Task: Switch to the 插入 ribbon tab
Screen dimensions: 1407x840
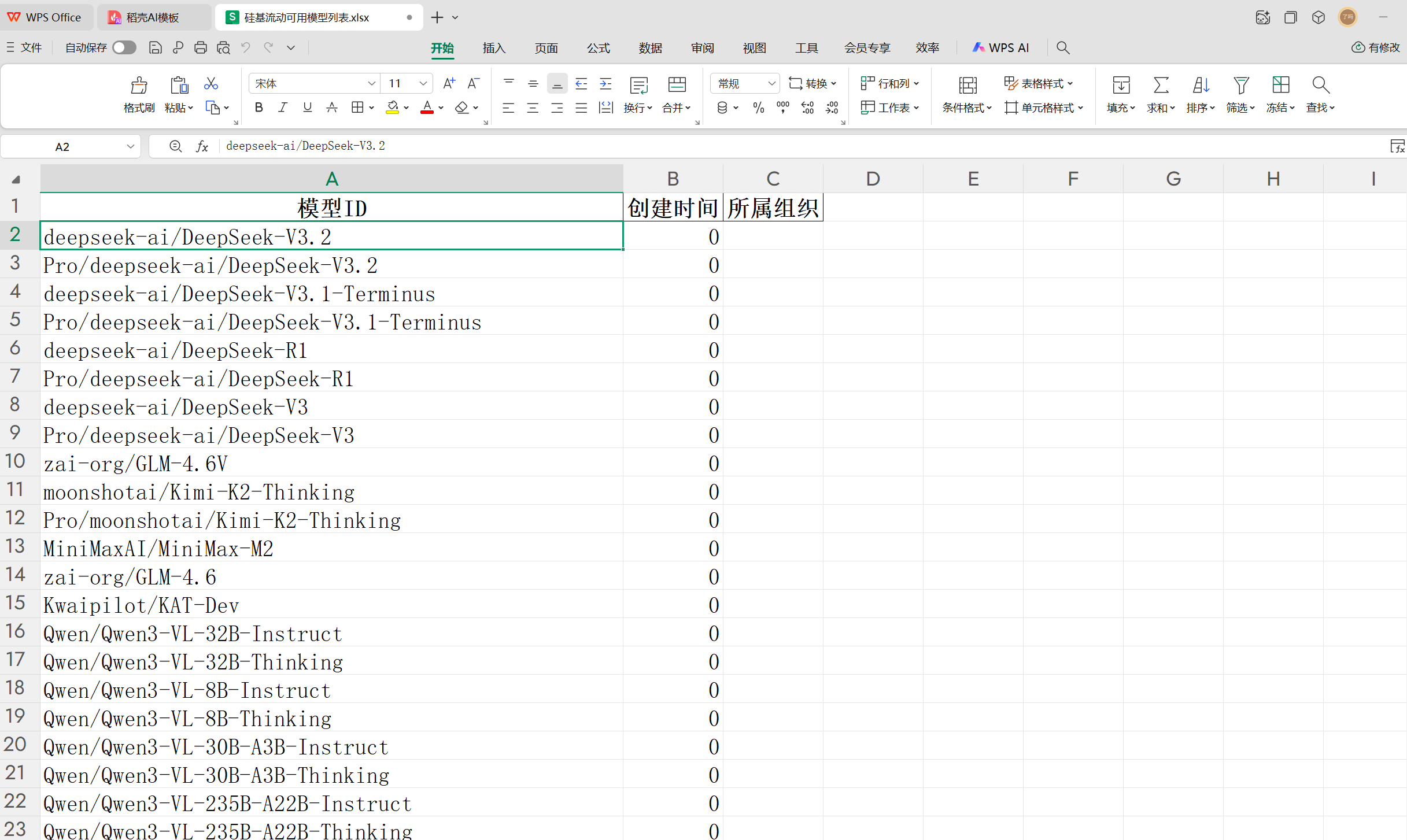Action: 494,48
